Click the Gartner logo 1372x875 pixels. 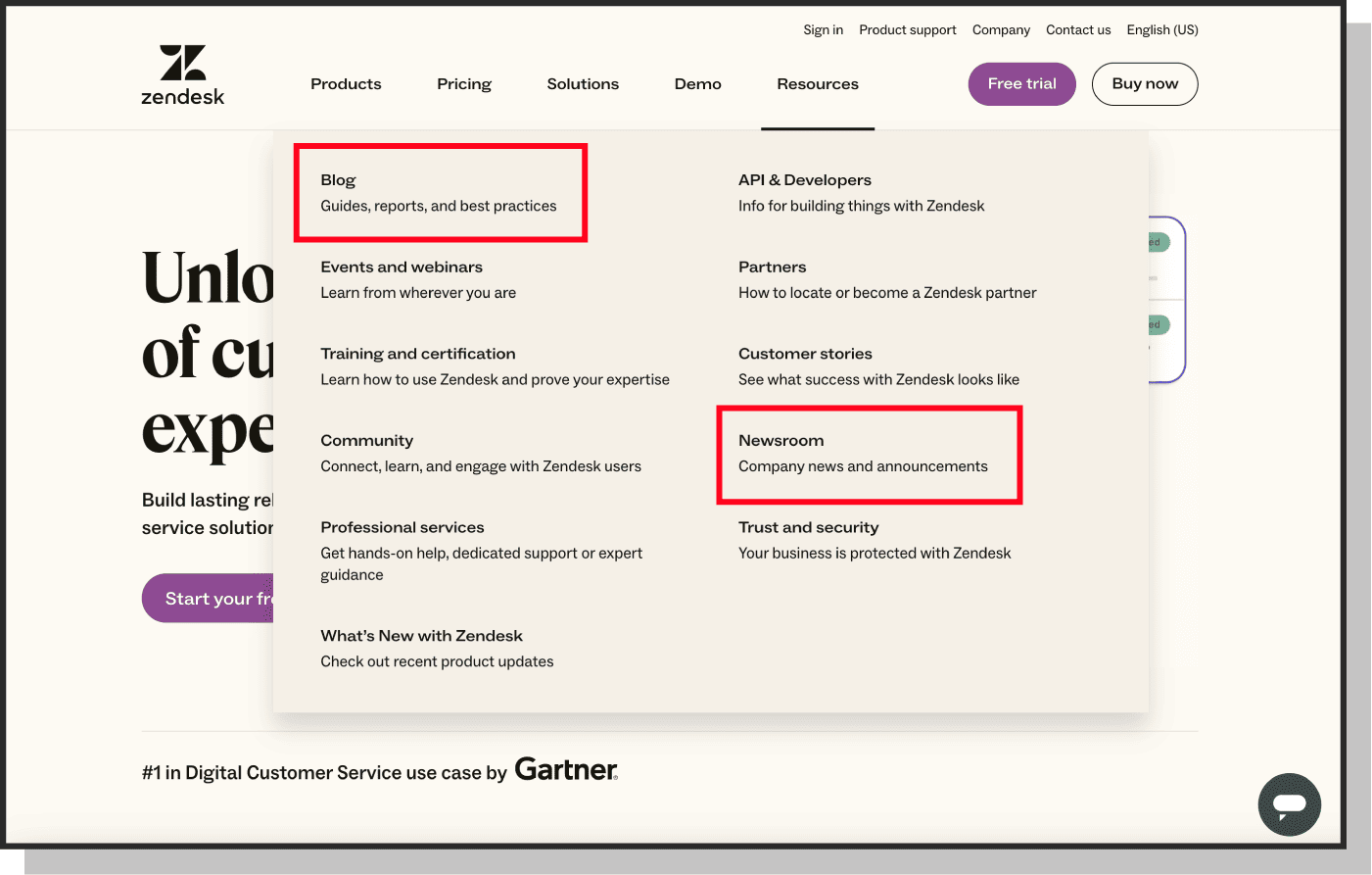click(x=566, y=769)
